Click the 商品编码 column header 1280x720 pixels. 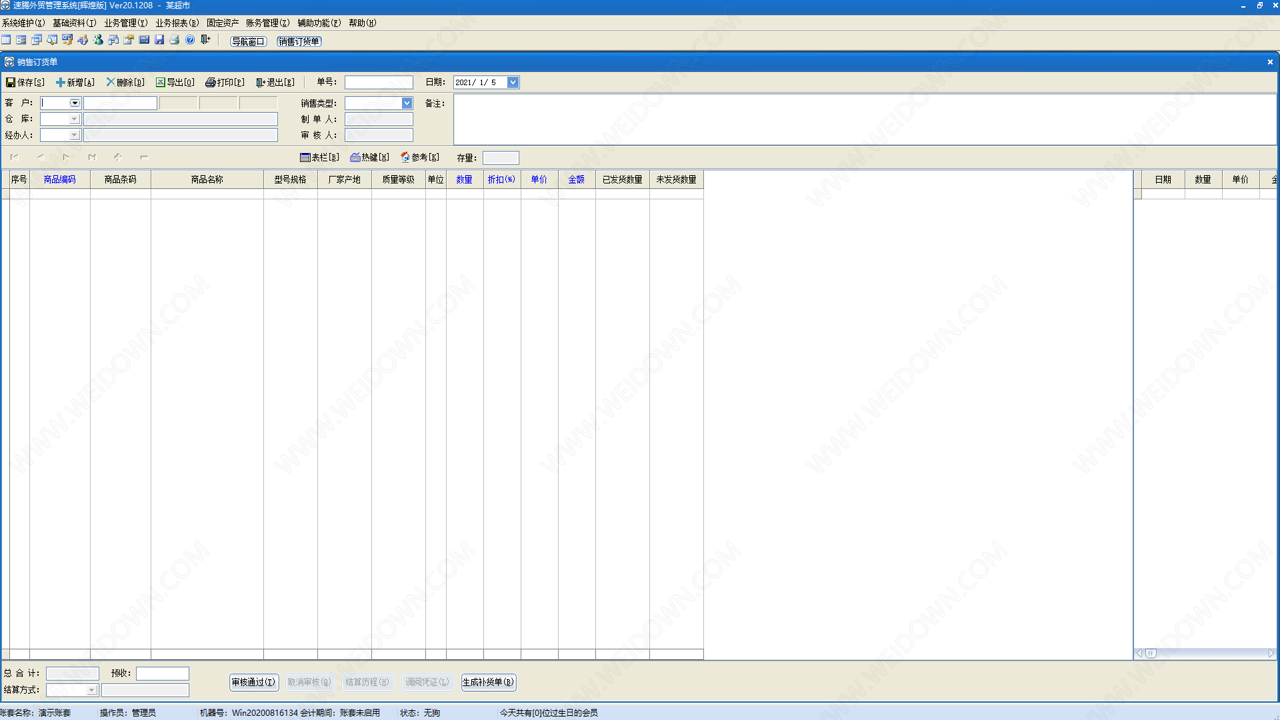pos(60,180)
